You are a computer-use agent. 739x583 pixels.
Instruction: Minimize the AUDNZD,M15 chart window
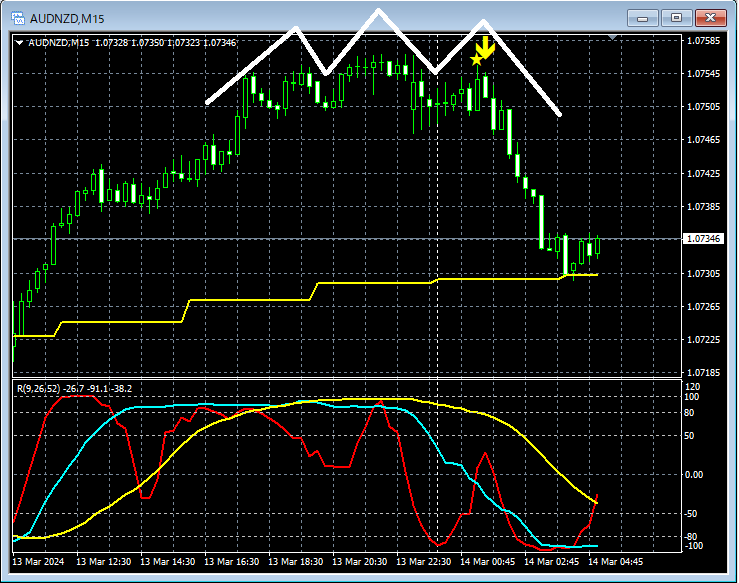[642, 18]
